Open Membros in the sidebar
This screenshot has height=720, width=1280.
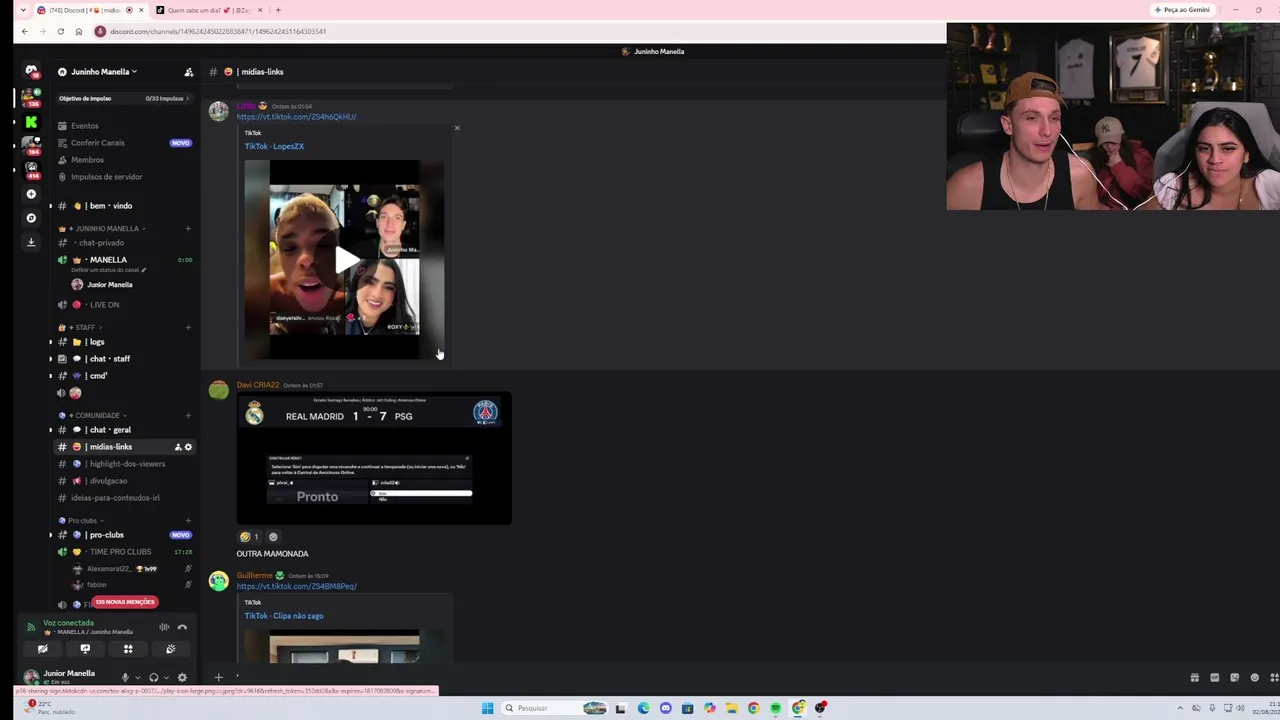click(x=125, y=160)
